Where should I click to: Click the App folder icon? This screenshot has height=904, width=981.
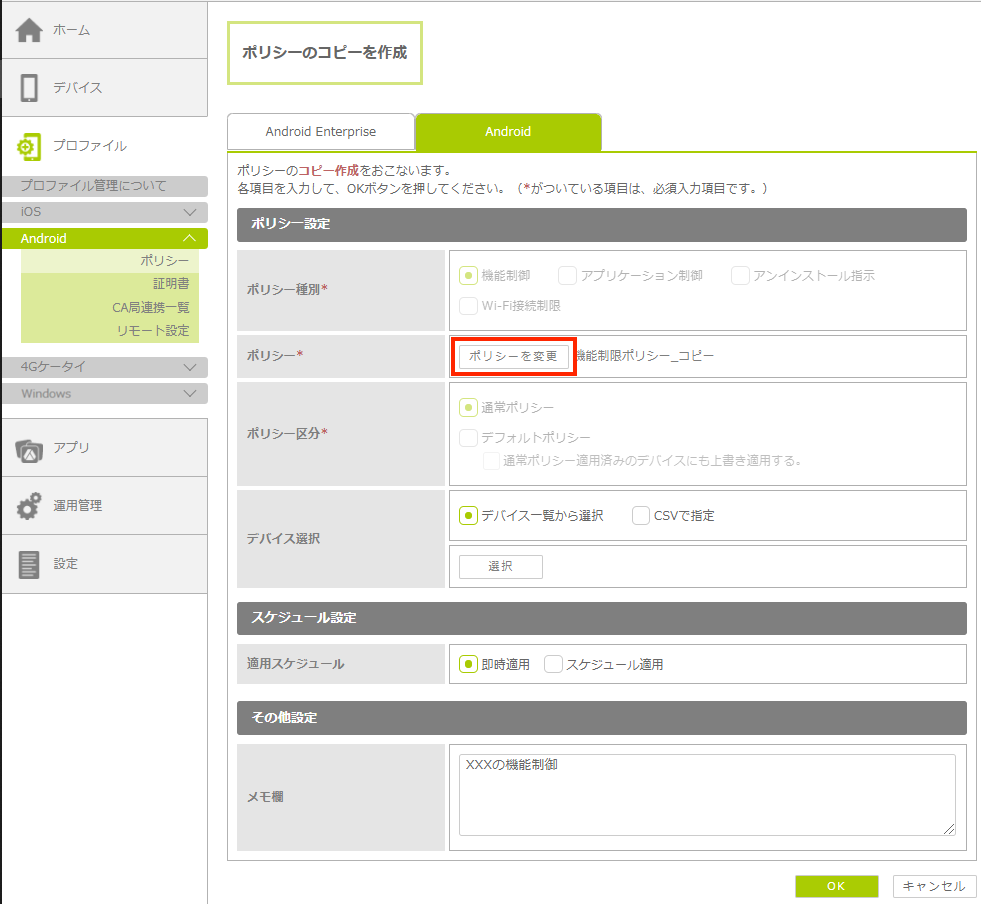[x=29, y=449]
